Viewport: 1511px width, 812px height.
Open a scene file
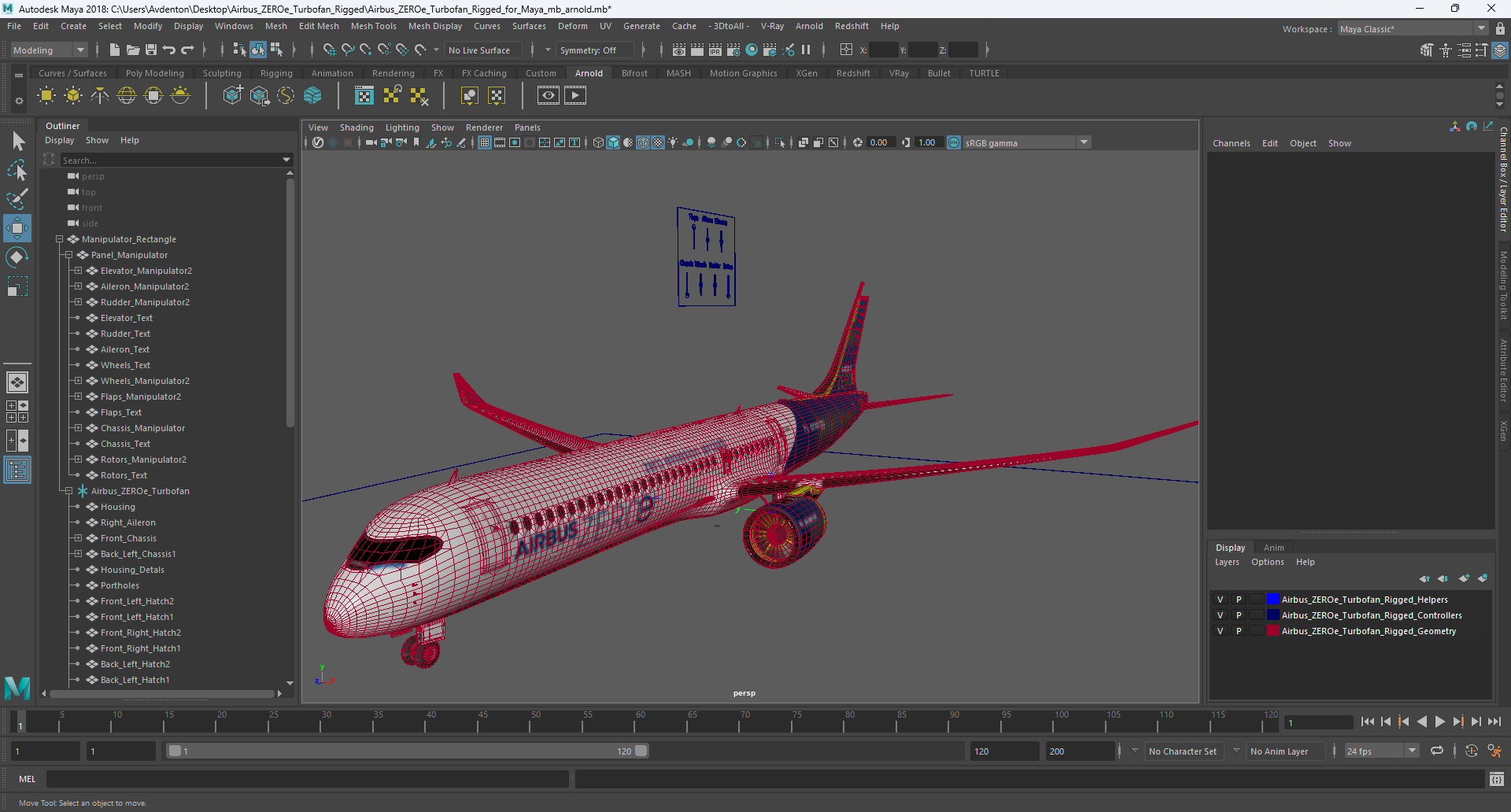click(132, 50)
